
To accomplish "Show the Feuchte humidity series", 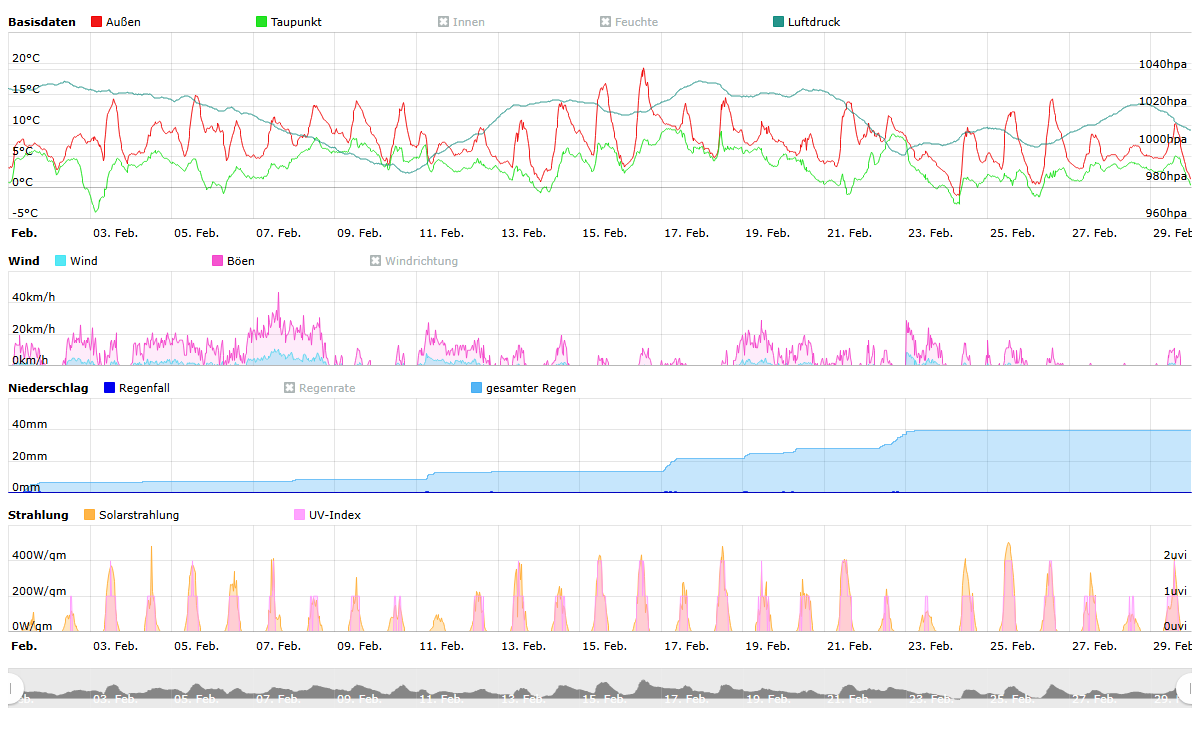I will click(606, 22).
